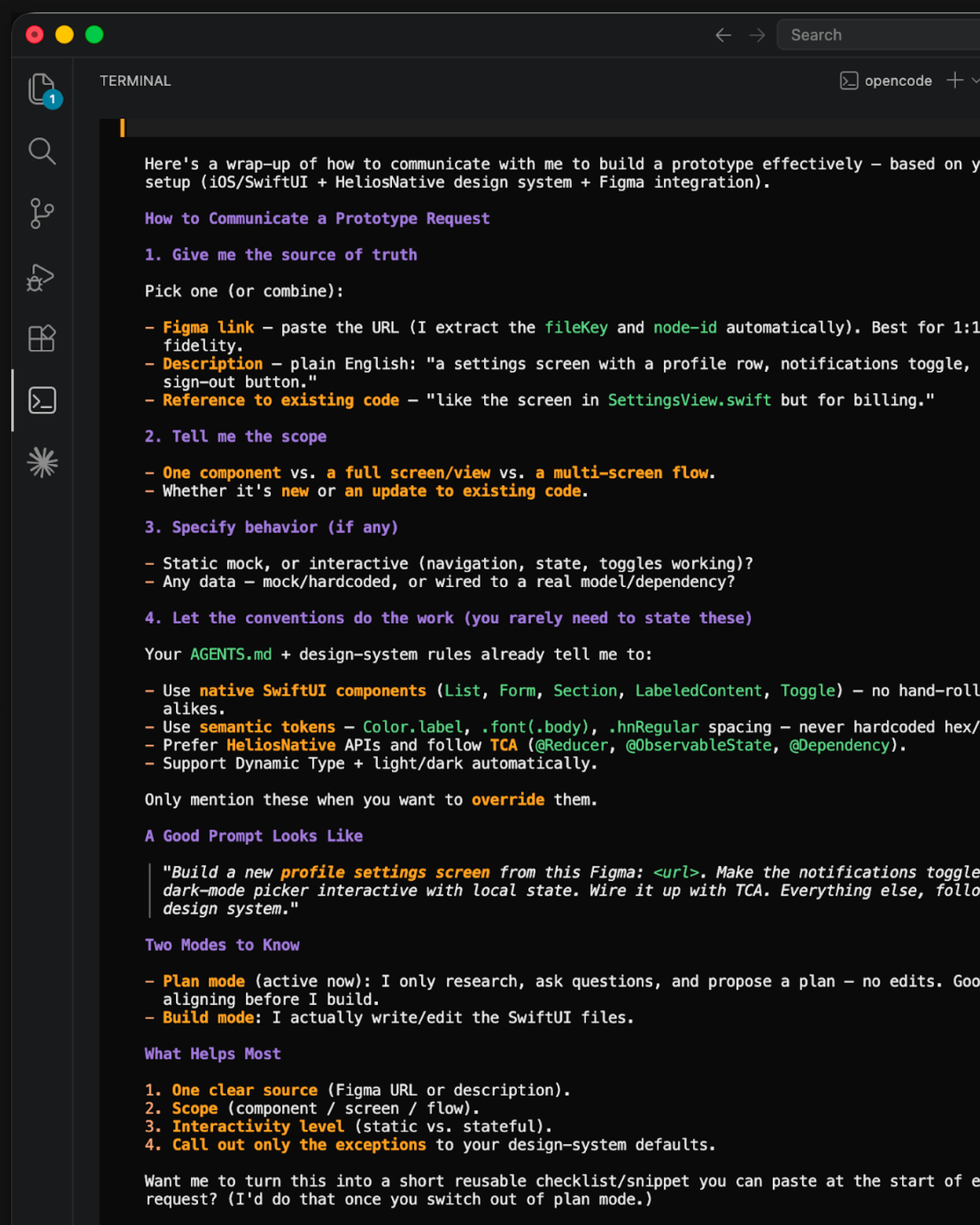Click the heading "3. Specify behavior (if any)"
980x1225 pixels.
pos(271,528)
